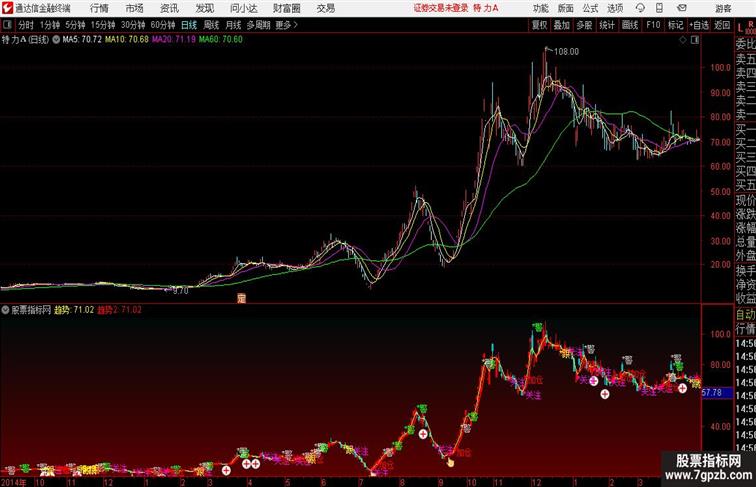Click the 统计 statistics toolbar button
Screen dimensions: 756x487
point(607,25)
